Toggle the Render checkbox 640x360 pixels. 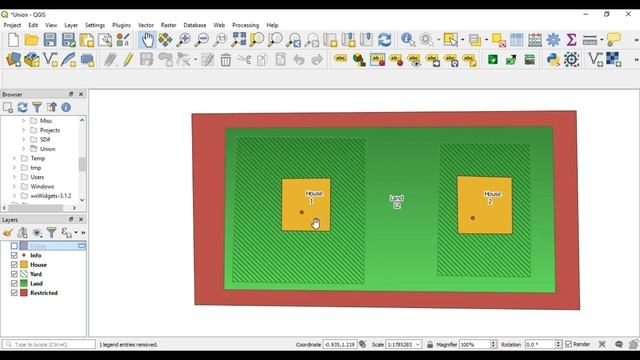(x=569, y=344)
